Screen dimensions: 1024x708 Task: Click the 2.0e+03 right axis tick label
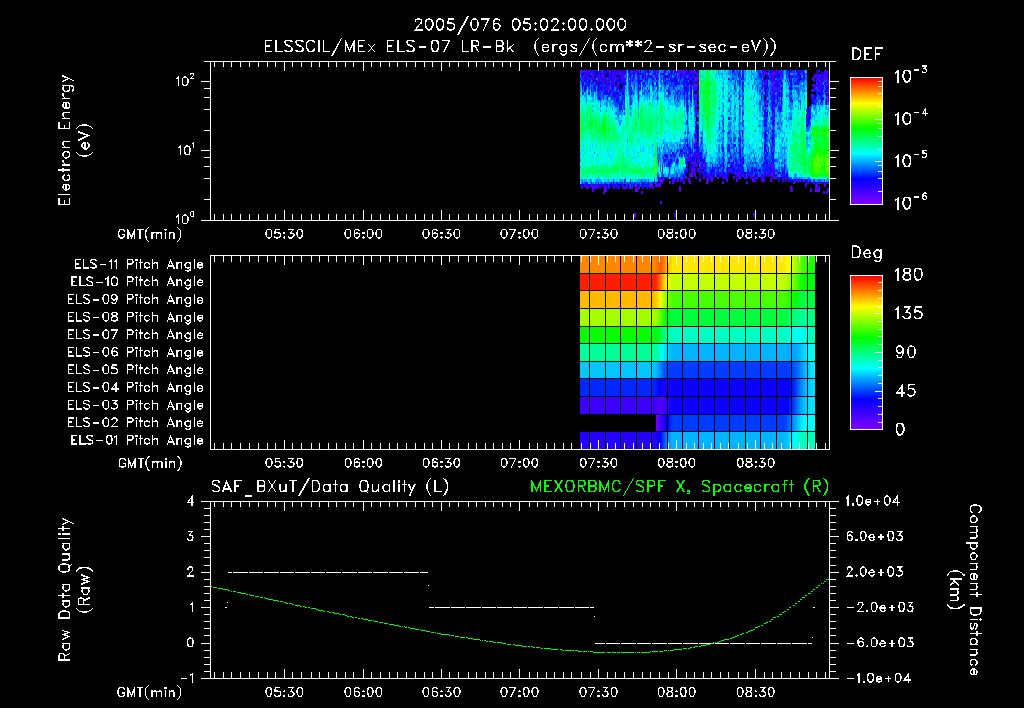pos(875,572)
